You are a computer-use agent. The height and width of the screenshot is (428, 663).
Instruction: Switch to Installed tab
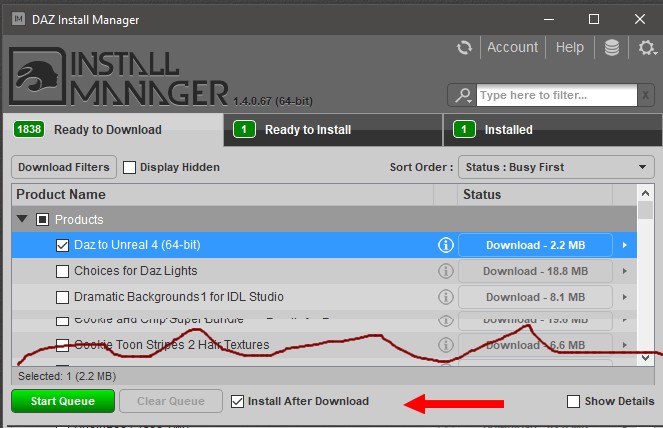point(552,130)
